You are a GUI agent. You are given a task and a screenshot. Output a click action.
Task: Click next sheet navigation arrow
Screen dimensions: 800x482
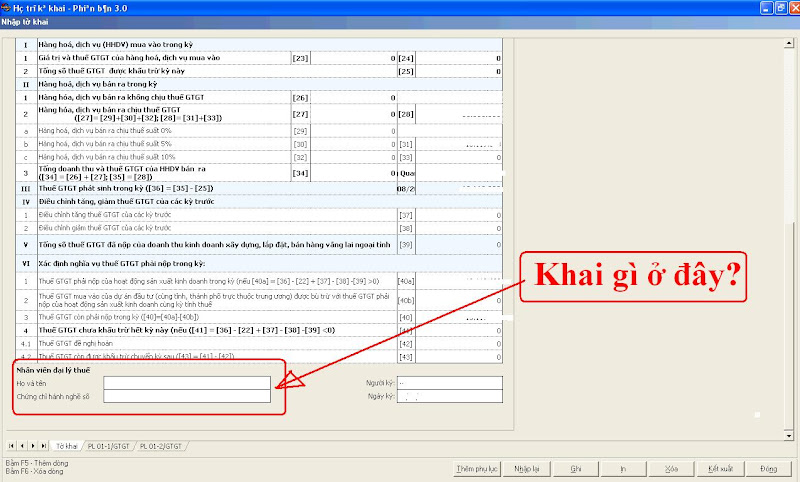click(x=34, y=444)
